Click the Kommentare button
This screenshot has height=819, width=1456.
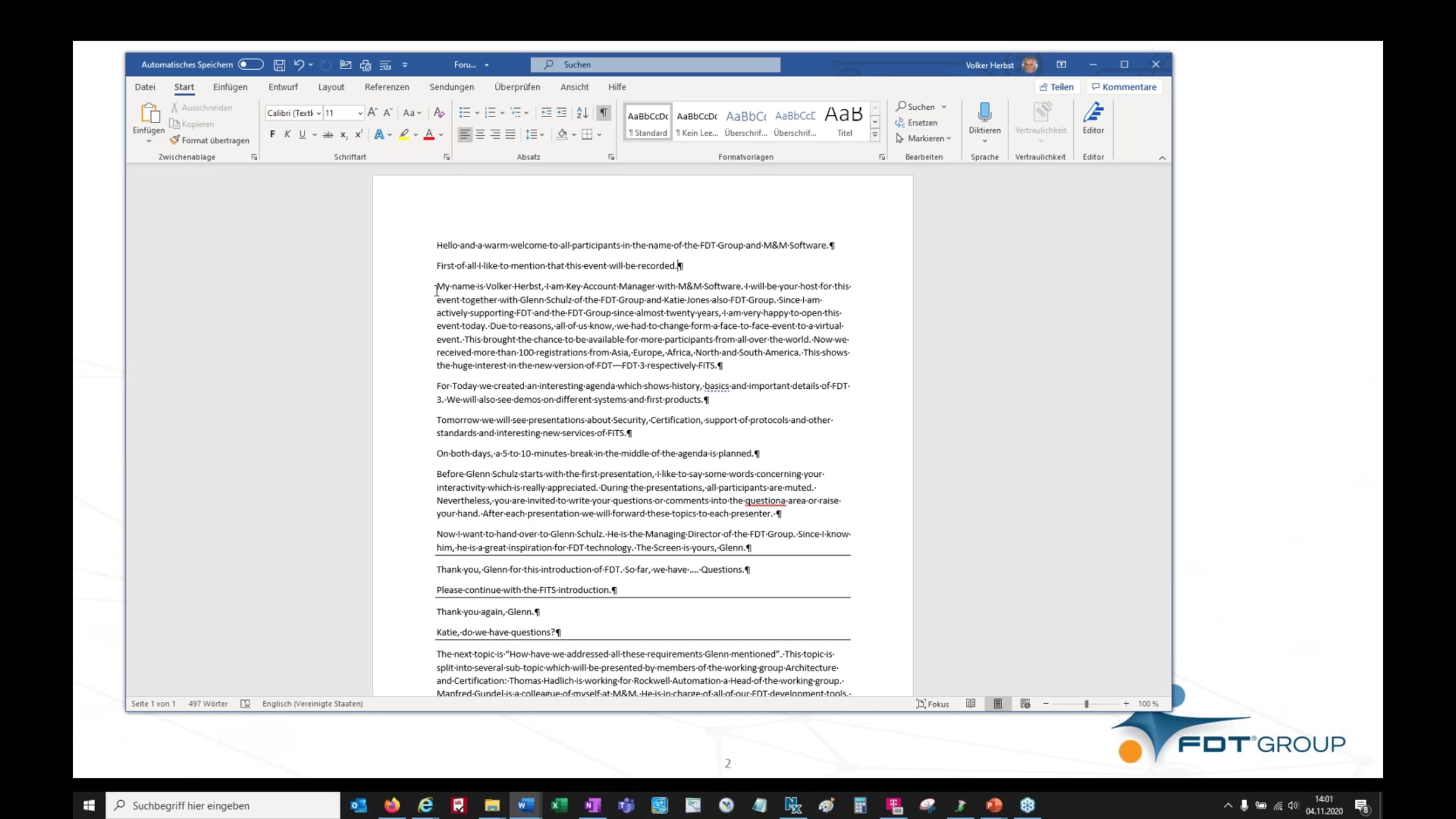[1124, 87]
